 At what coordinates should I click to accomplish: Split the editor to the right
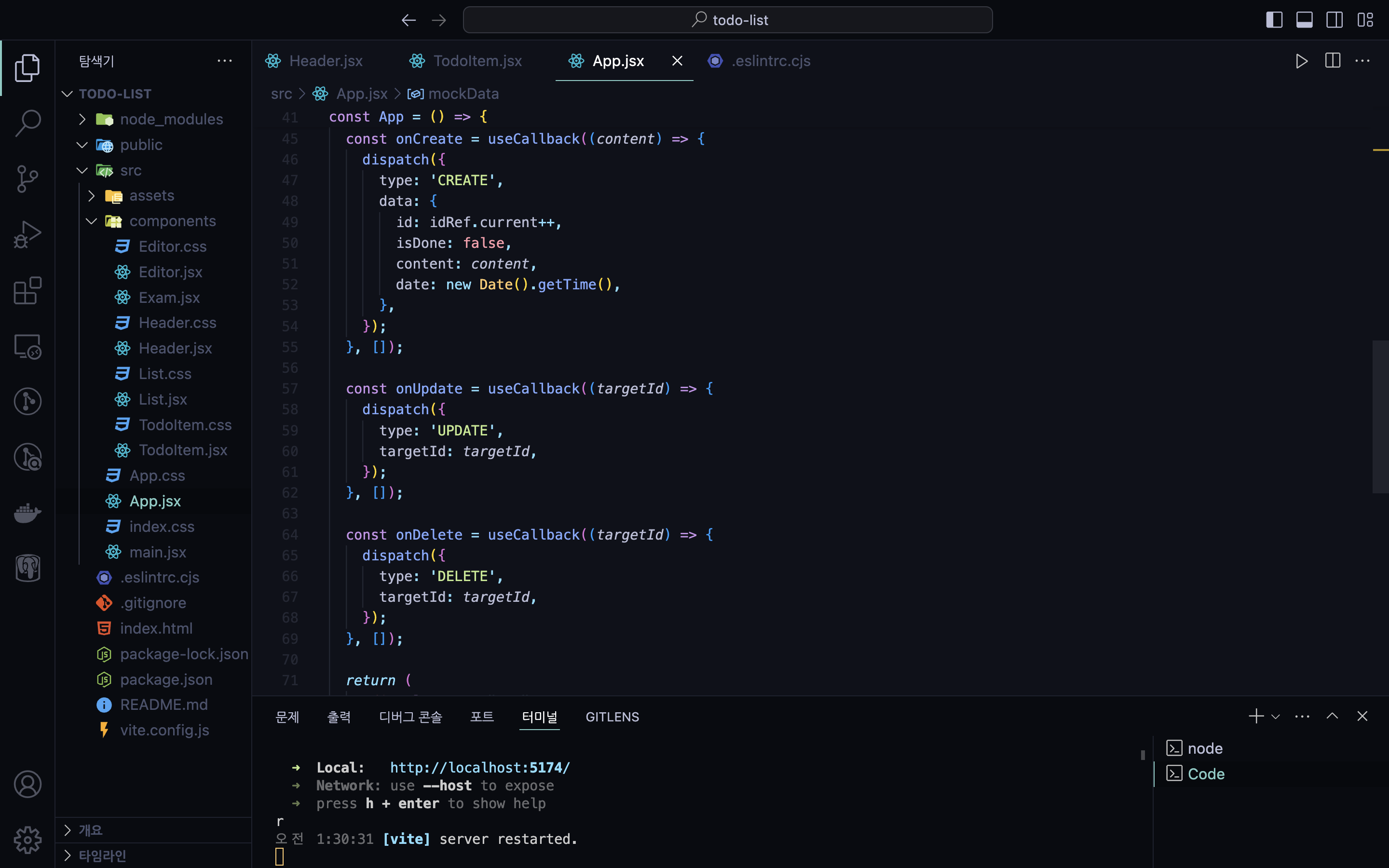[1332, 61]
